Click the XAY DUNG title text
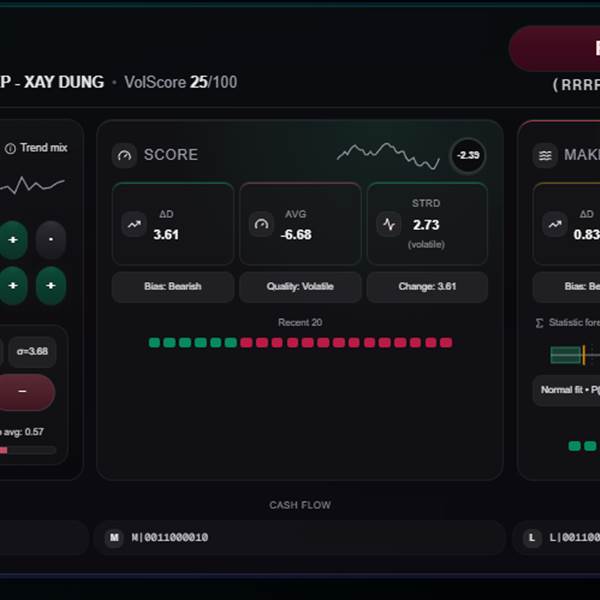The height and width of the screenshot is (600, 600). (x=64, y=82)
